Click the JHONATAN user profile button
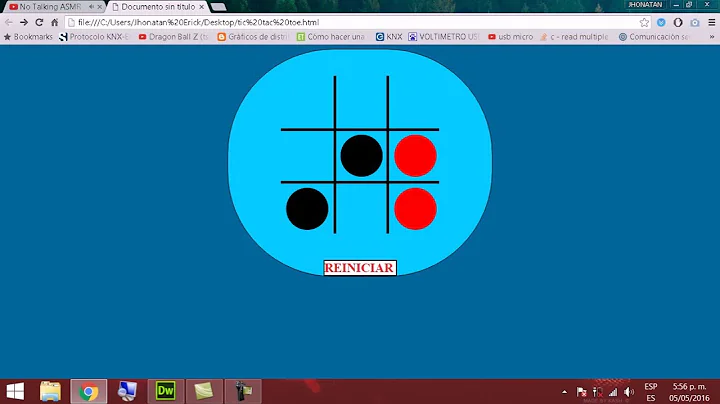The image size is (720, 404). pos(645,5)
